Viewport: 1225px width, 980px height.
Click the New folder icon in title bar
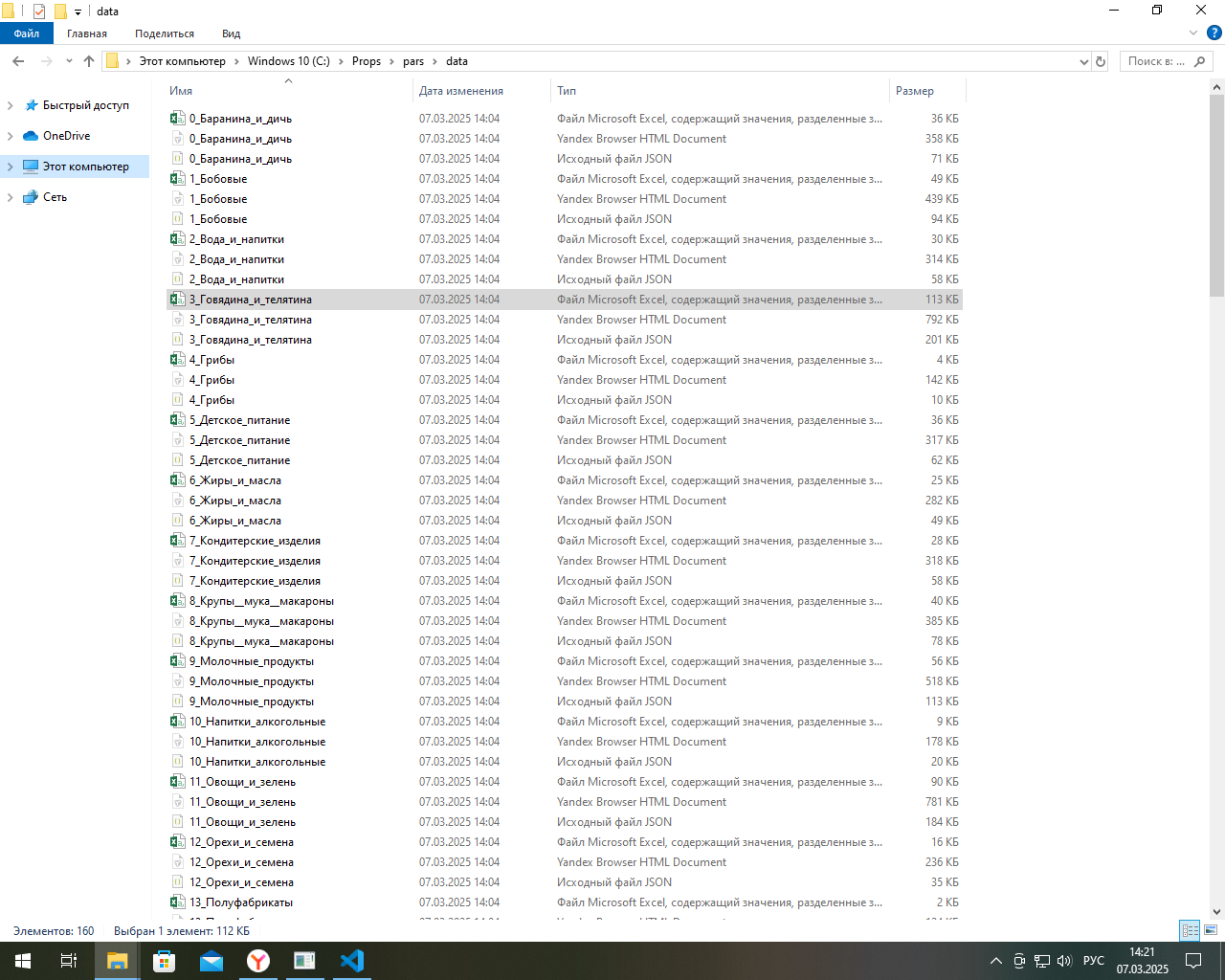(x=60, y=11)
